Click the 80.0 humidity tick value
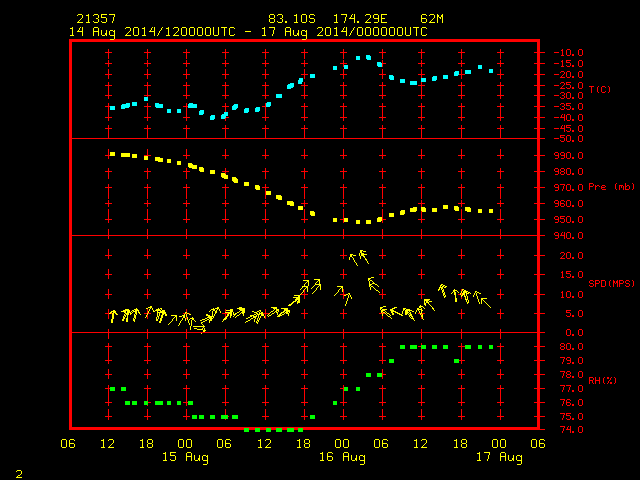Viewport: 640px width, 480px height. point(571,347)
